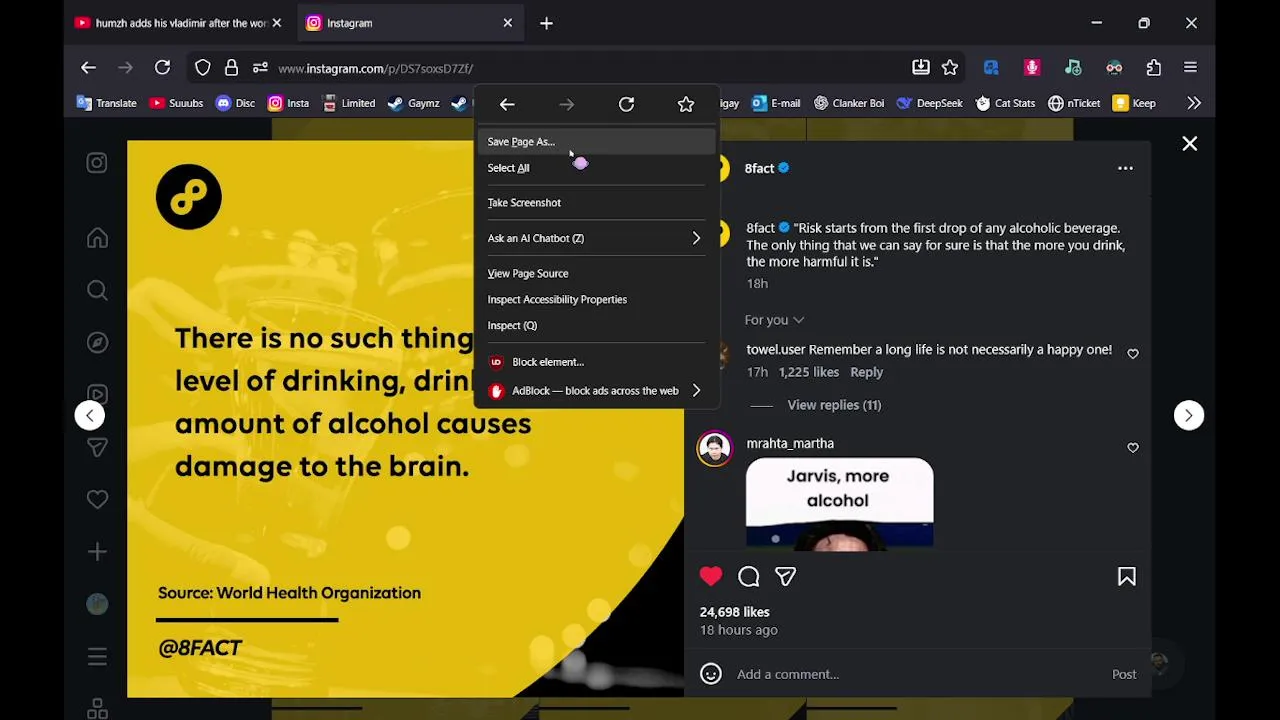
Task: Choose uBlock Block element option
Action: coord(596,362)
